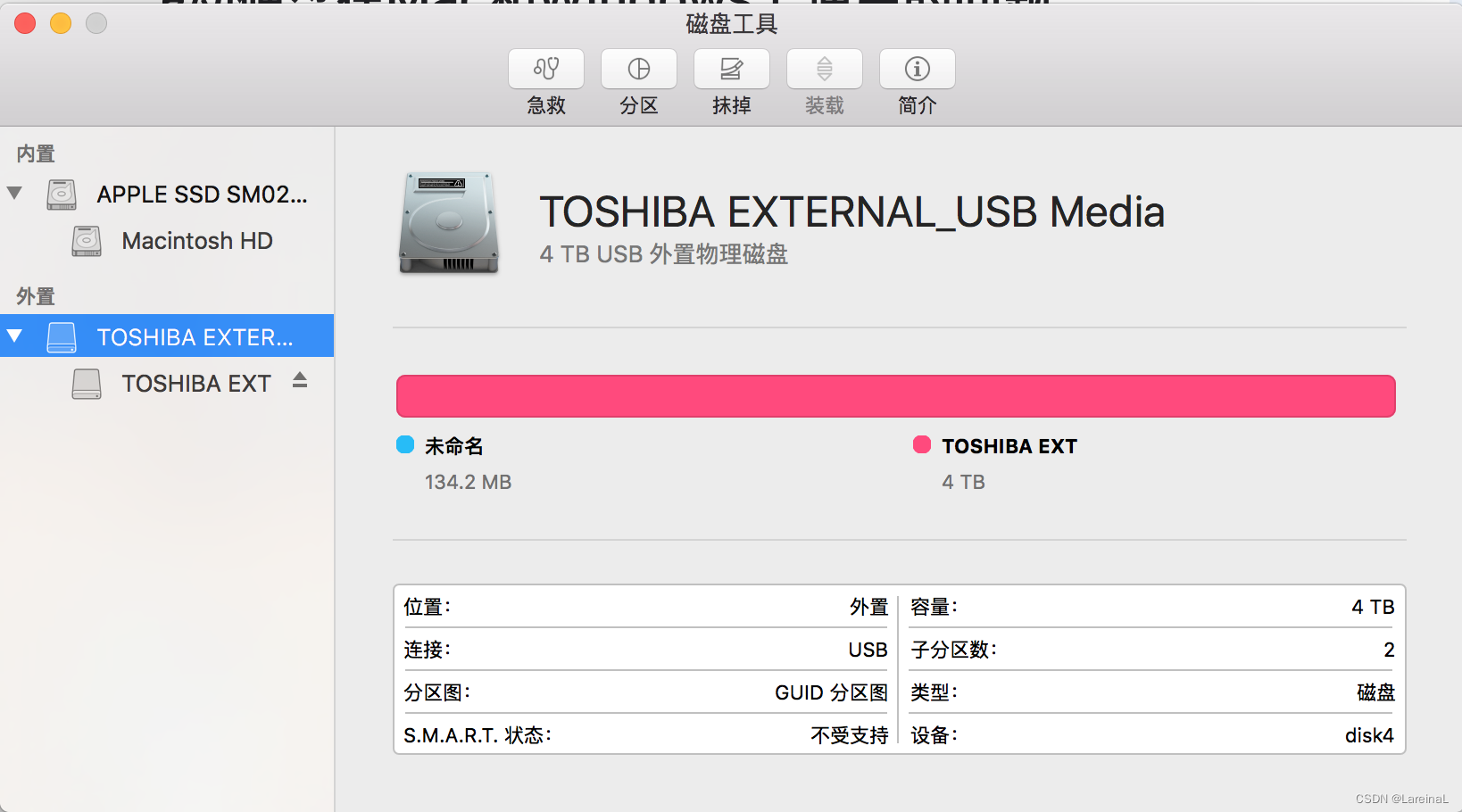This screenshot has width=1462, height=812.
Task: Click the Macintosh HD disk icon
Action: point(87,241)
